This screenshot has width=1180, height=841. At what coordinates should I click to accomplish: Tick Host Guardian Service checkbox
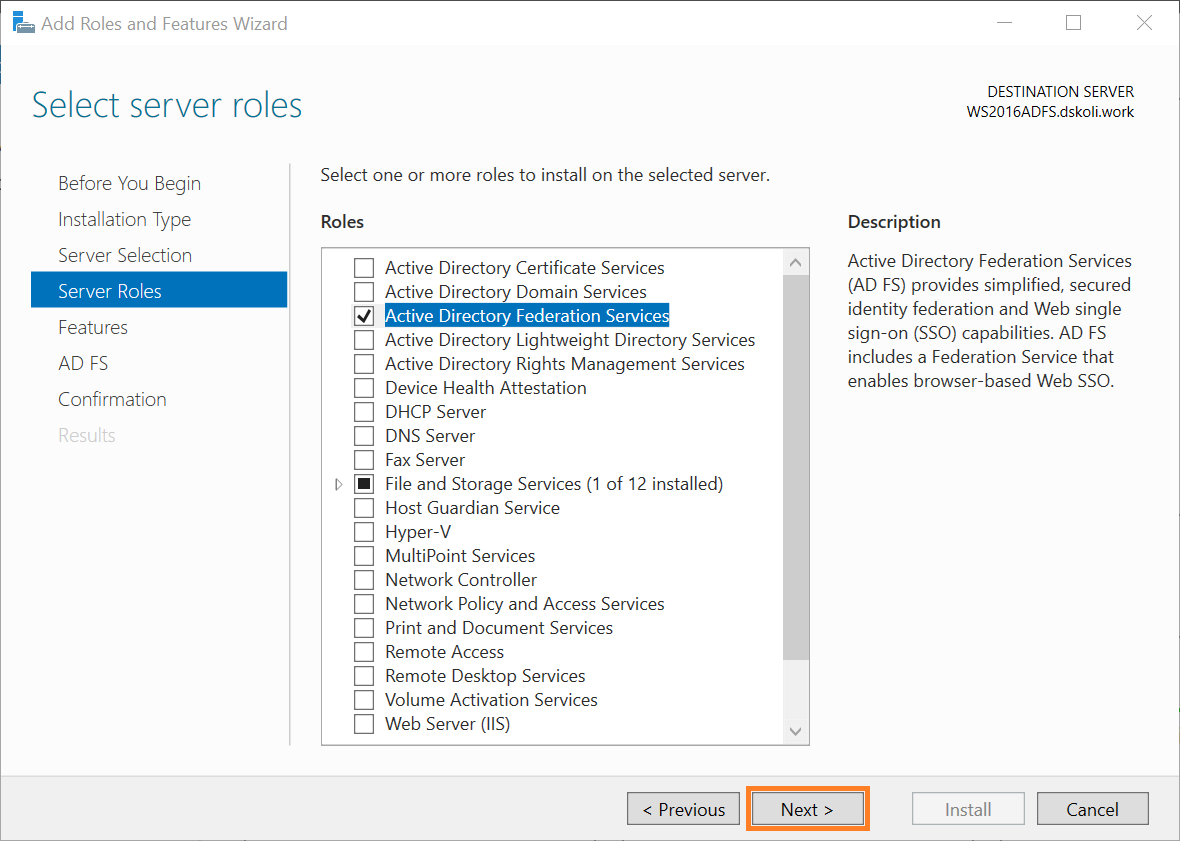tap(364, 508)
